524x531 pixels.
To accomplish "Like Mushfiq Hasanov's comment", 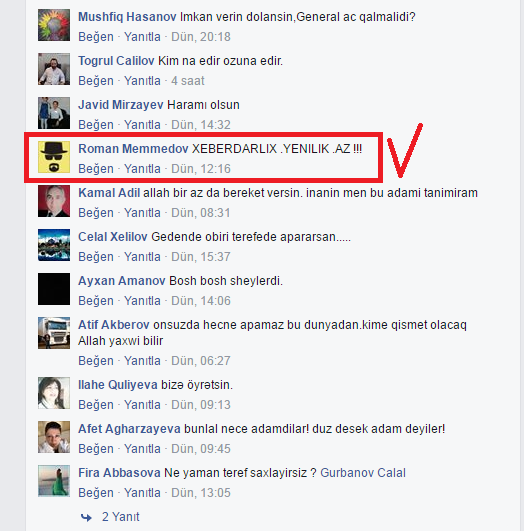I will [x=96, y=37].
